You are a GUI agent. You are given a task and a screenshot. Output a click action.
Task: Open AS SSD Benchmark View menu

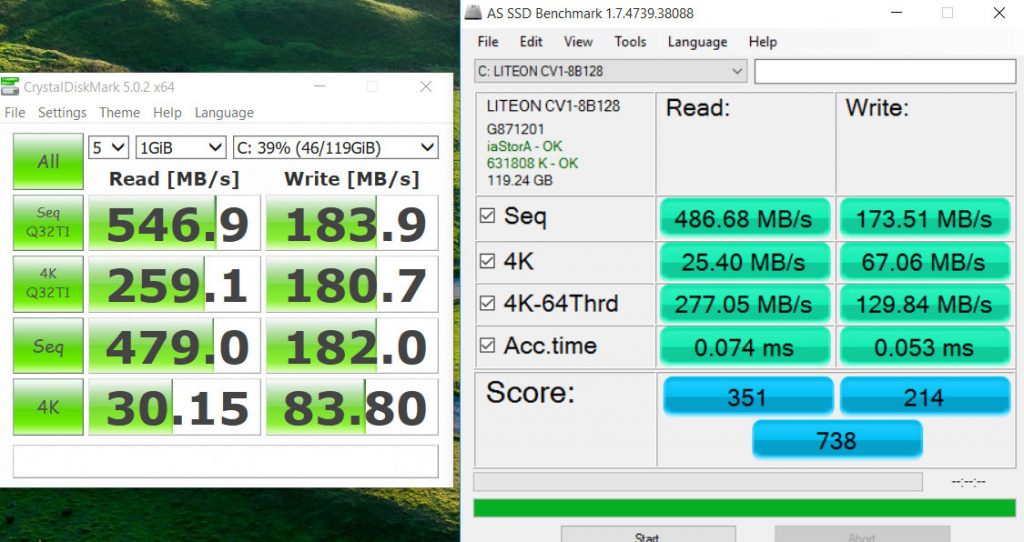pyautogui.click(x=578, y=42)
